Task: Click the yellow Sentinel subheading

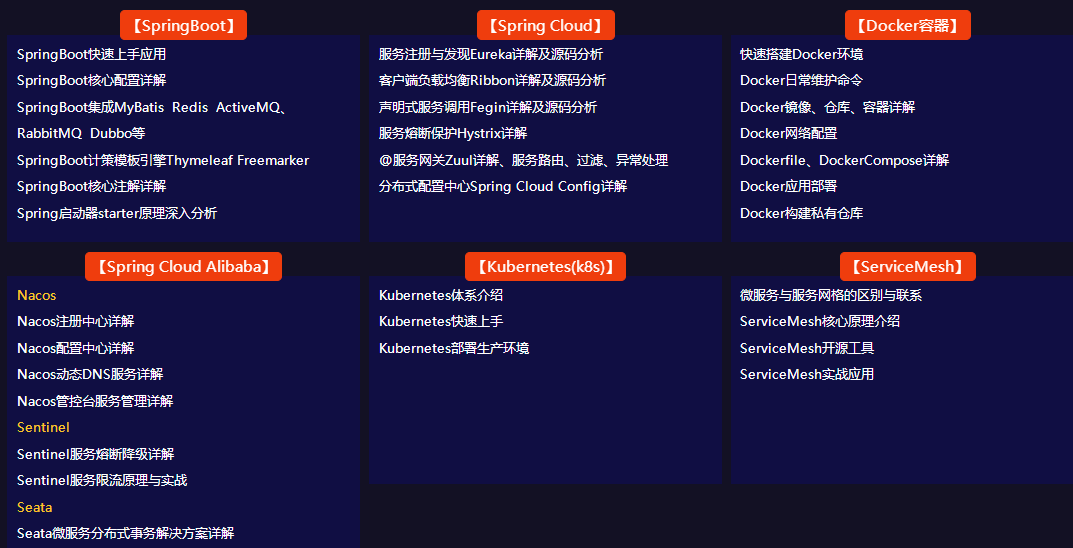Action: (x=43, y=427)
